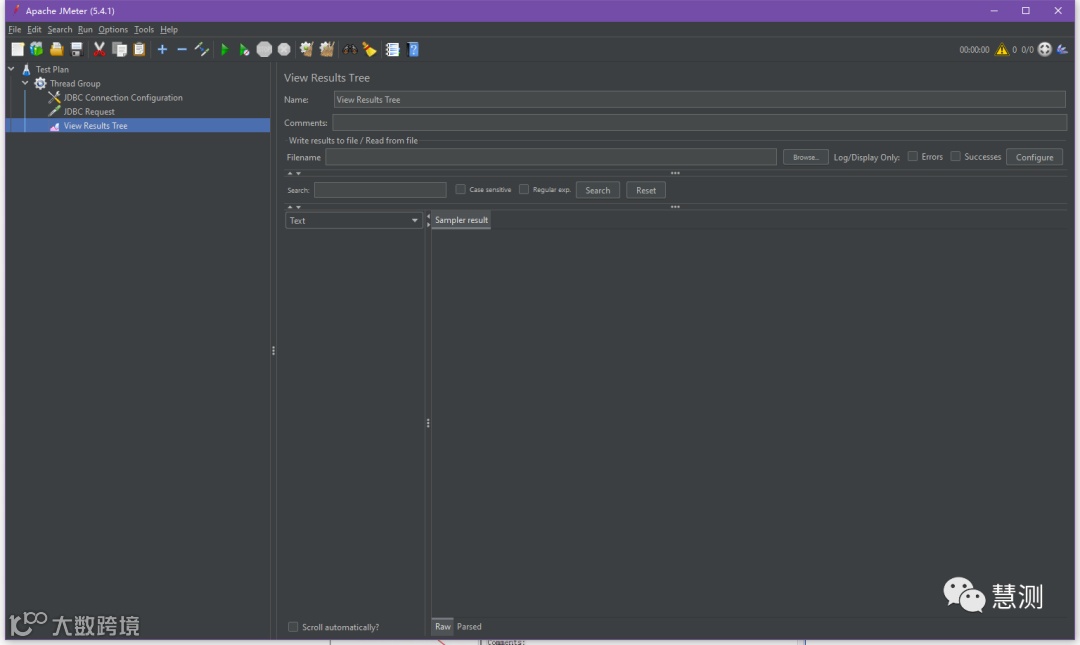Click the Filename input field
The height and width of the screenshot is (645, 1080).
coord(550,157)
